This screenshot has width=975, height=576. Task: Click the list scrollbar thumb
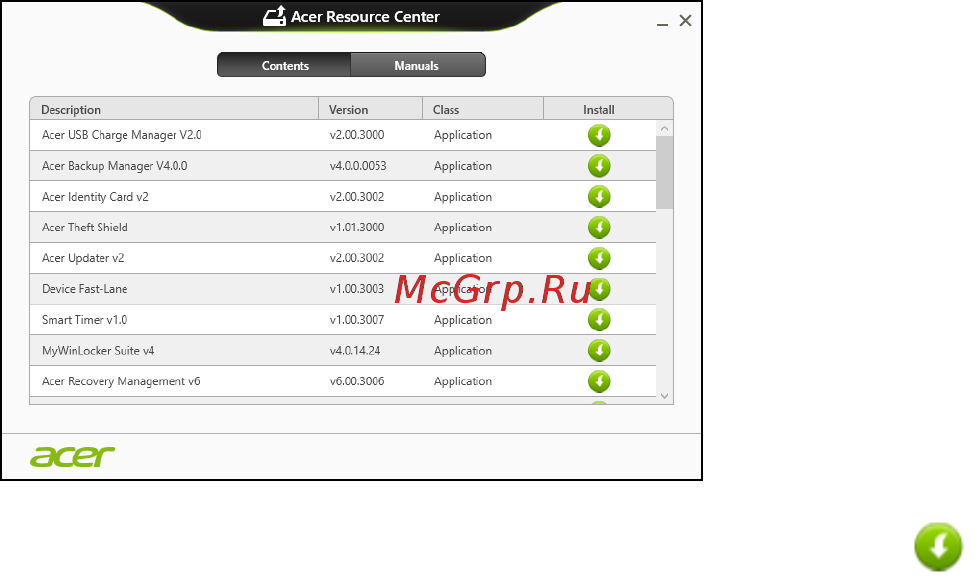pyautogui.click(x=664, y=172)
